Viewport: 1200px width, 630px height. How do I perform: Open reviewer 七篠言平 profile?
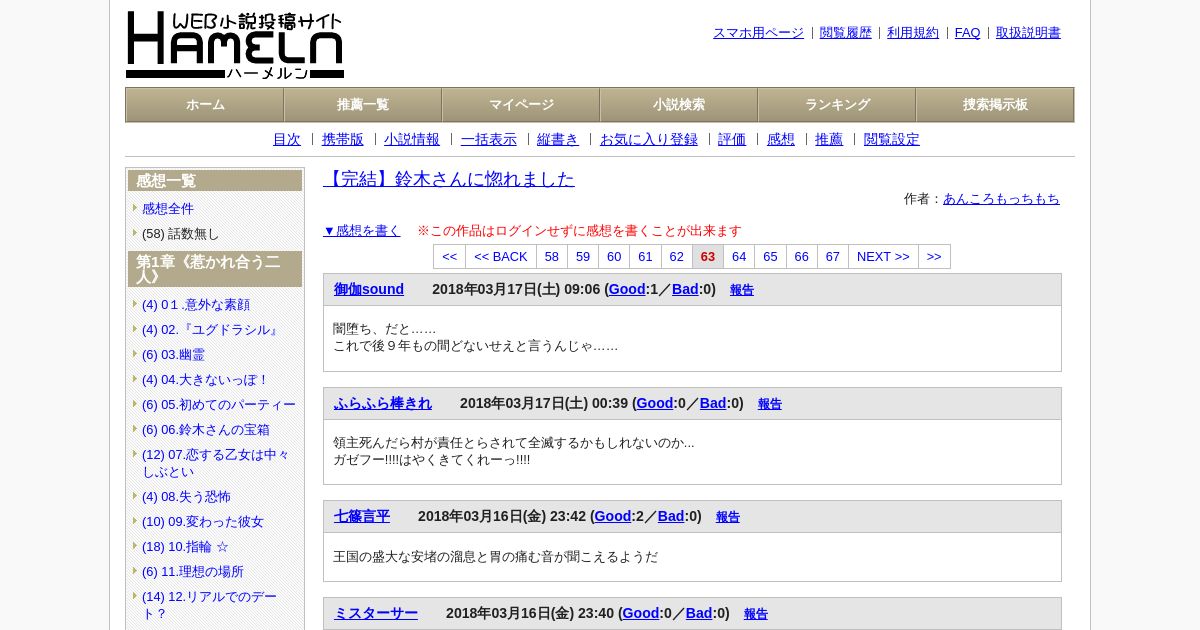pyautogui.click(x=362, y=517)
